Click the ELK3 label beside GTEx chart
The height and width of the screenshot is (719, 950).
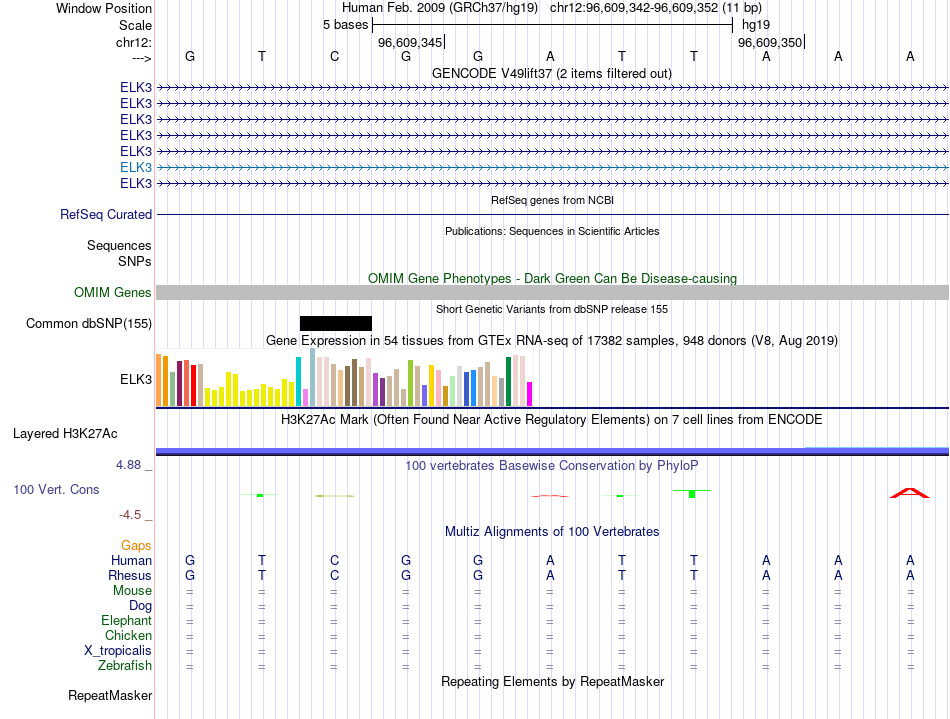pos(136,380)
